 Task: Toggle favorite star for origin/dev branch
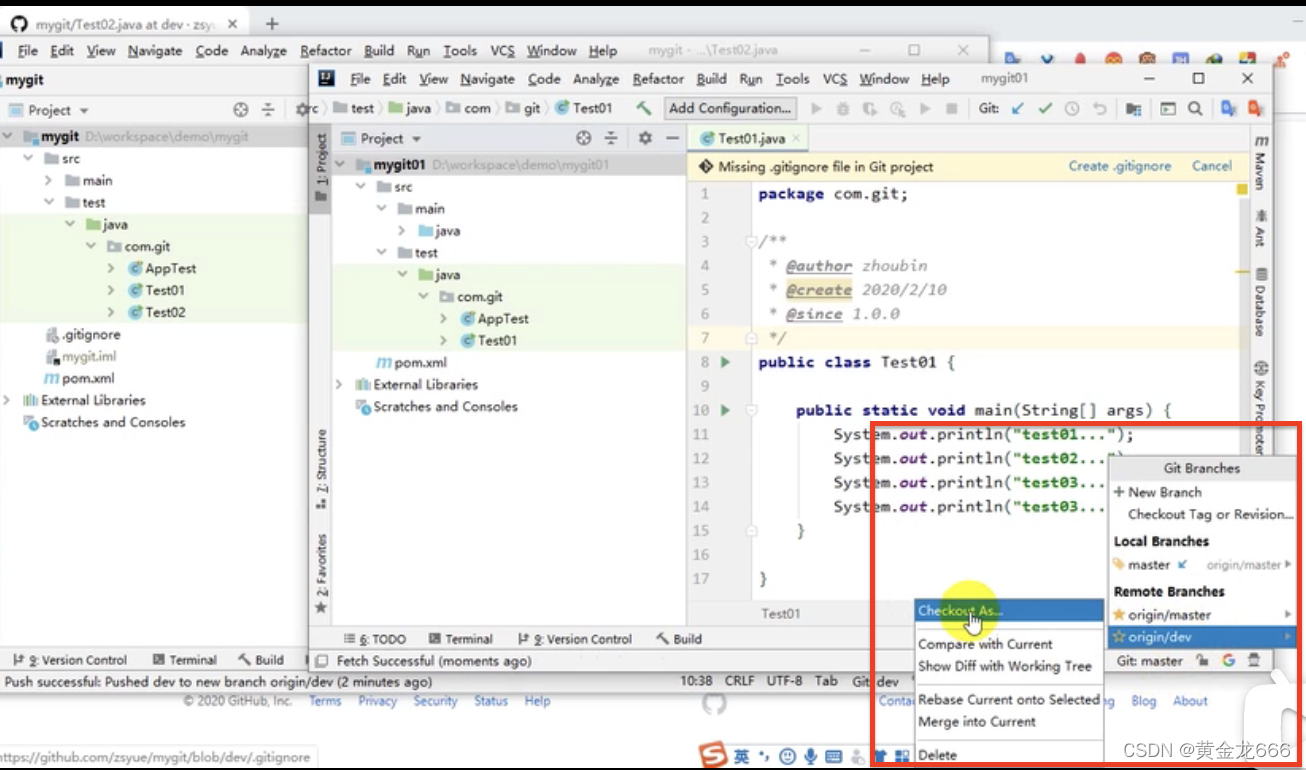tap(1119, 637)
